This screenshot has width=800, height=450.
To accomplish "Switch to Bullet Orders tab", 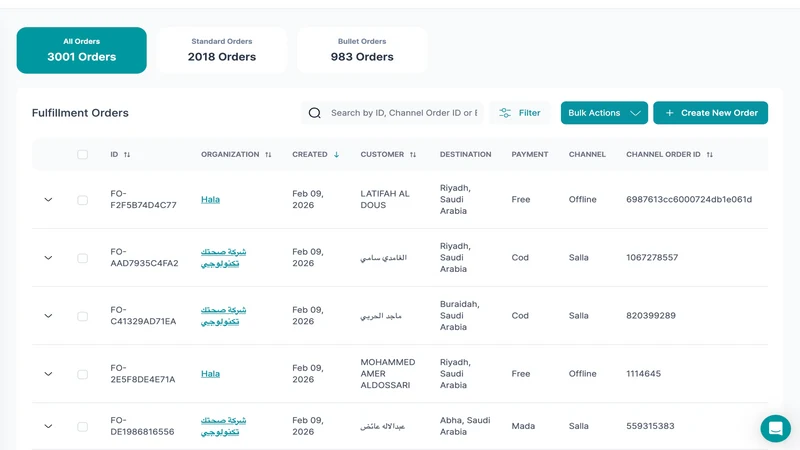I will pyautogui.click(x=362, y=50).
